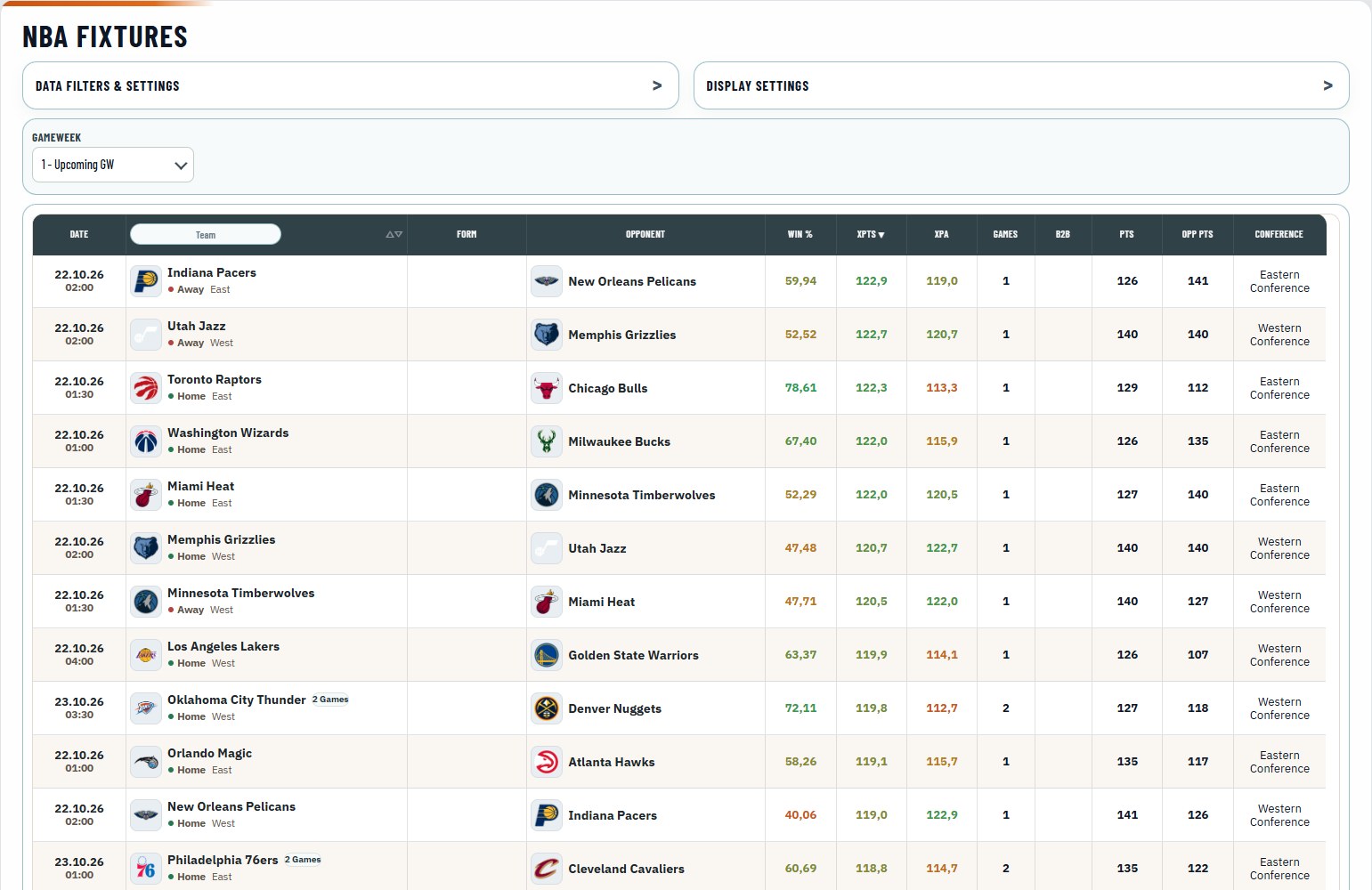Click the Miami Heat team name

[x=201, y=487]
